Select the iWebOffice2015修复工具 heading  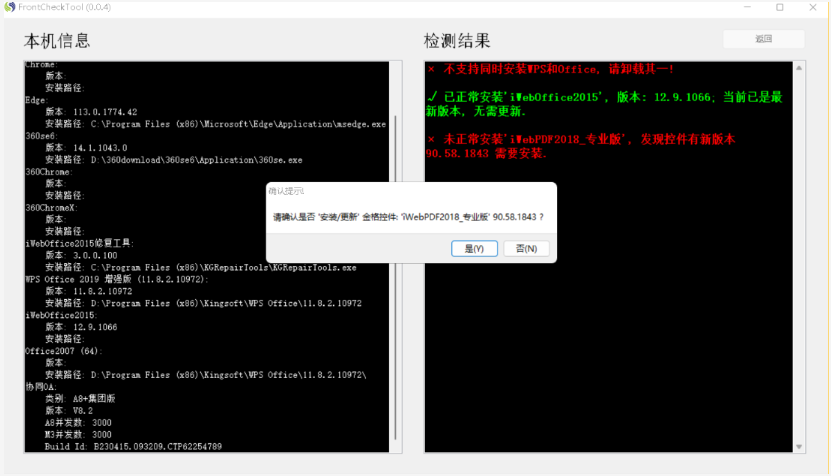(x=79, y=243)
